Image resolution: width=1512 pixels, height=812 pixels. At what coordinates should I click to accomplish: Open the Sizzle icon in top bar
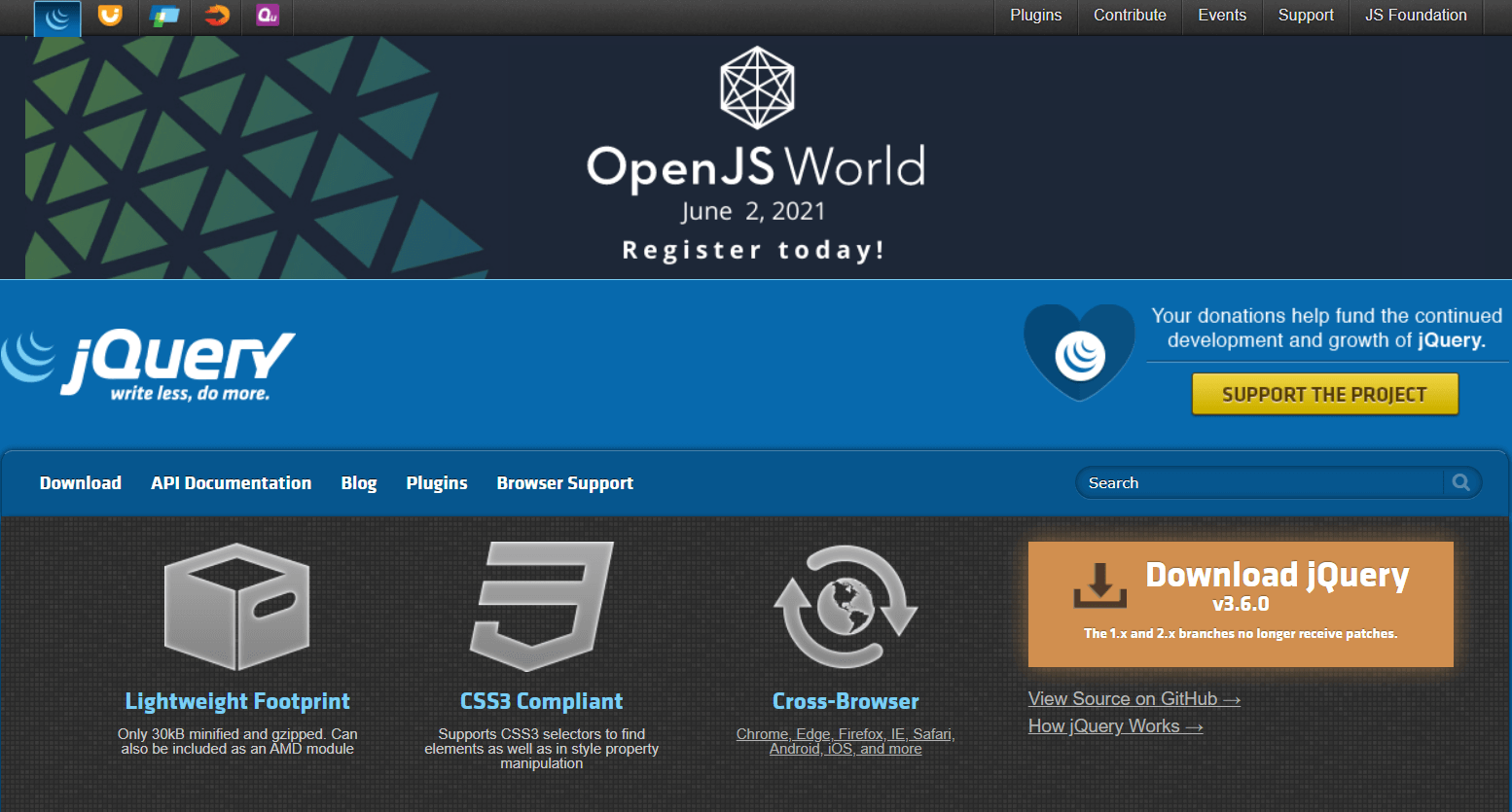(216, 16)
